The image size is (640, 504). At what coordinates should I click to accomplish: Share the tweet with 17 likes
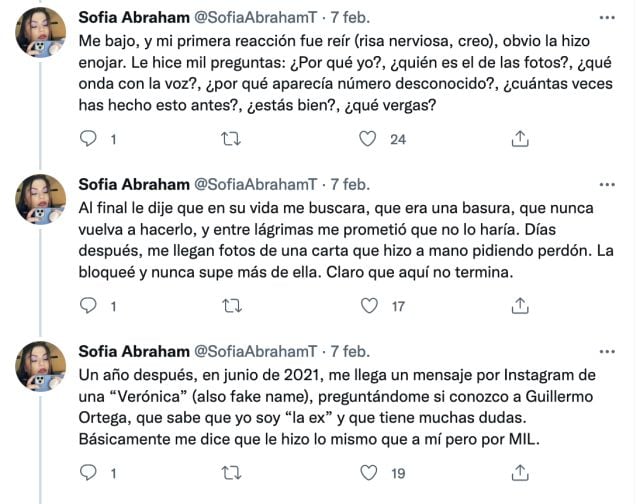click(518, 305)
